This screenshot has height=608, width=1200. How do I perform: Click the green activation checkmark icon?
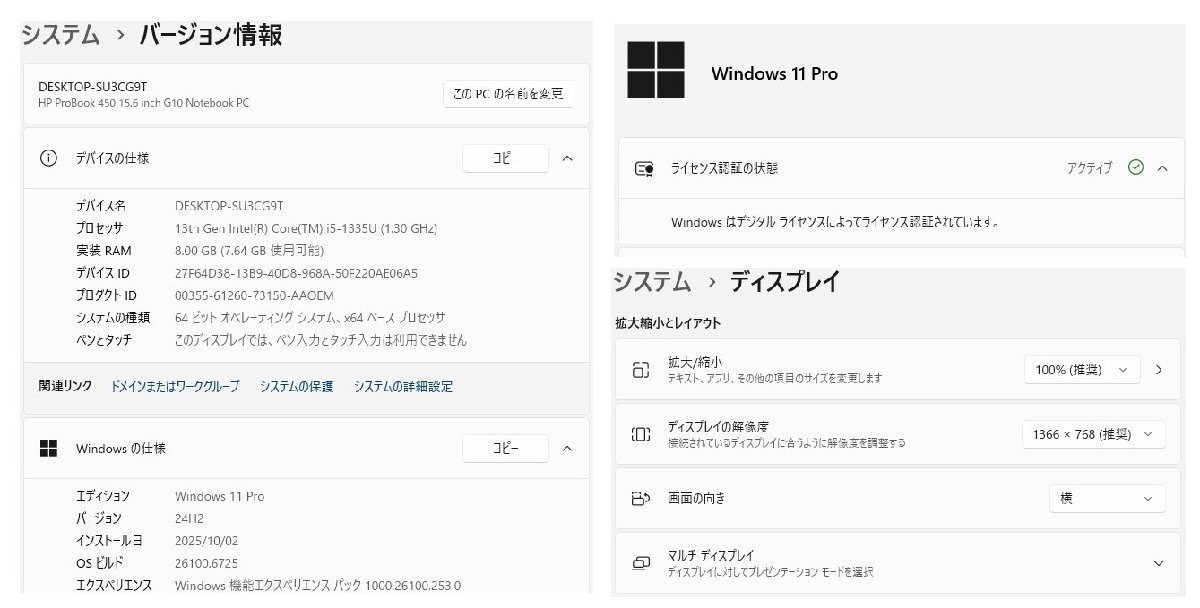[x=1135, y=168]
